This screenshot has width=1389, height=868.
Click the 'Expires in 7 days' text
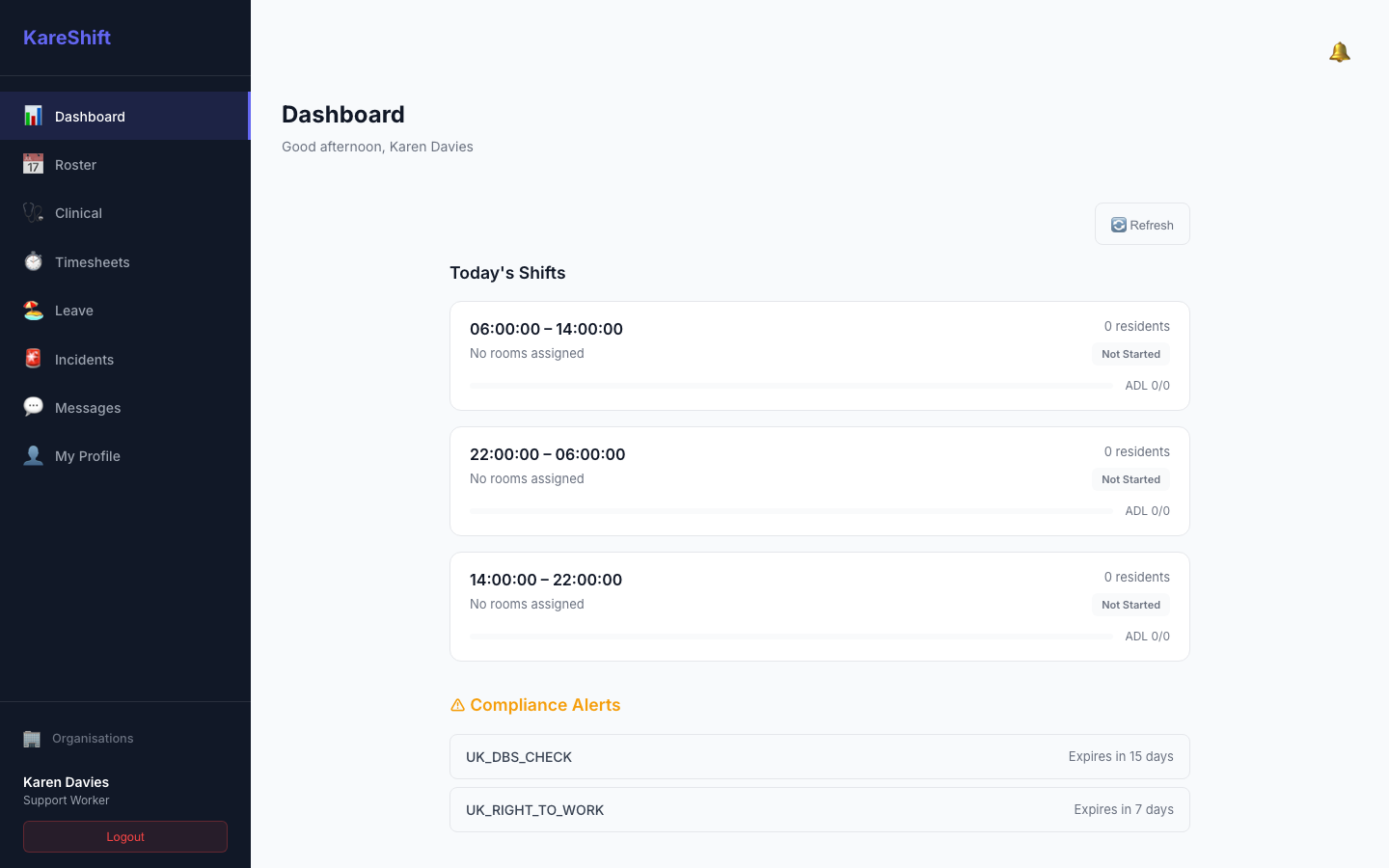(x=1124, y=810)
